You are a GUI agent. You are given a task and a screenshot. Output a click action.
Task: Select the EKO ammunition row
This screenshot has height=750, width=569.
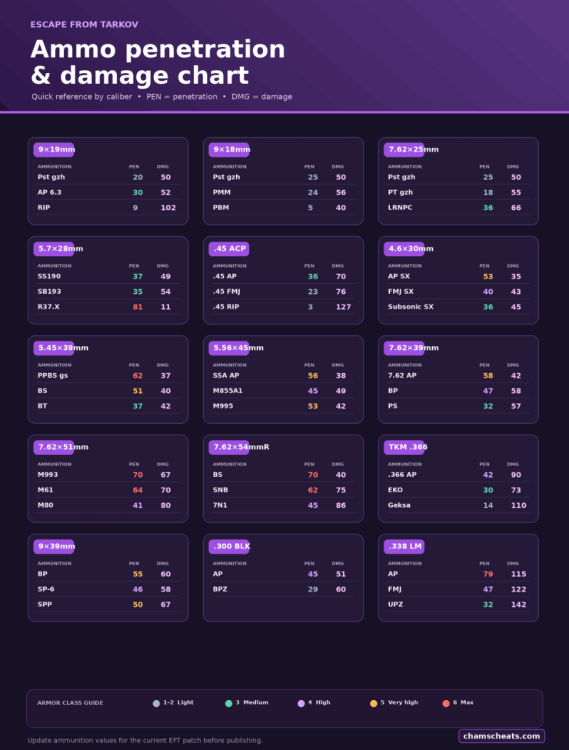click(458, 490)
